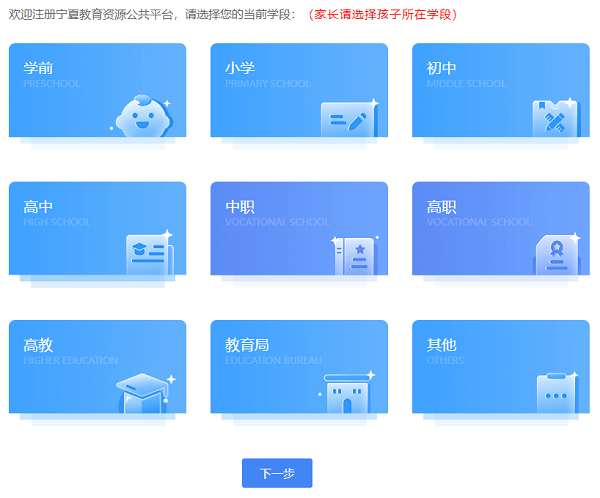Click the ruler-and-pencil book icon on the 初中 card
This screenshot has width=600, height=498.
point(557,118)
